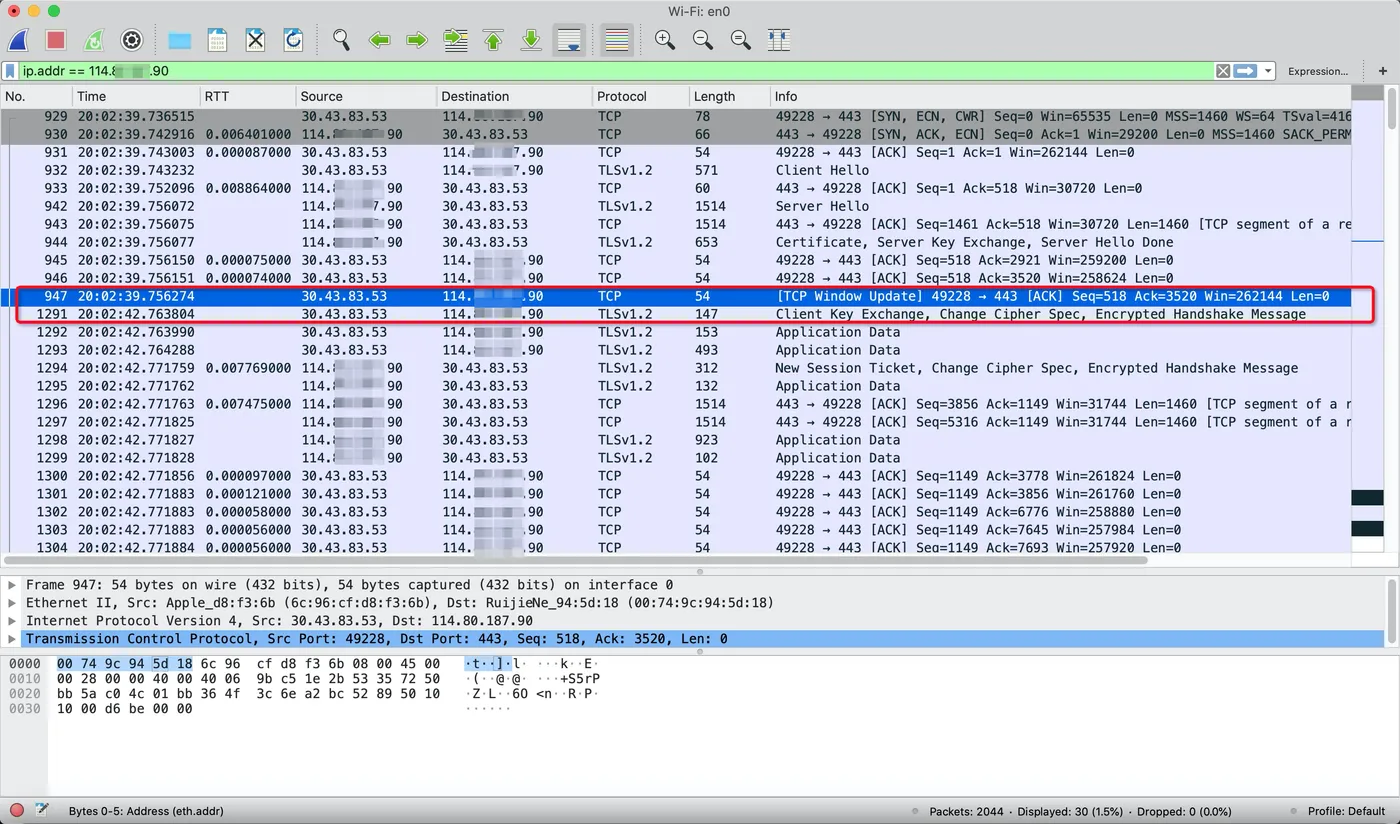1400x824 pixels.
Task: Select Application Data packet 1292
Action: click(676, 332)
